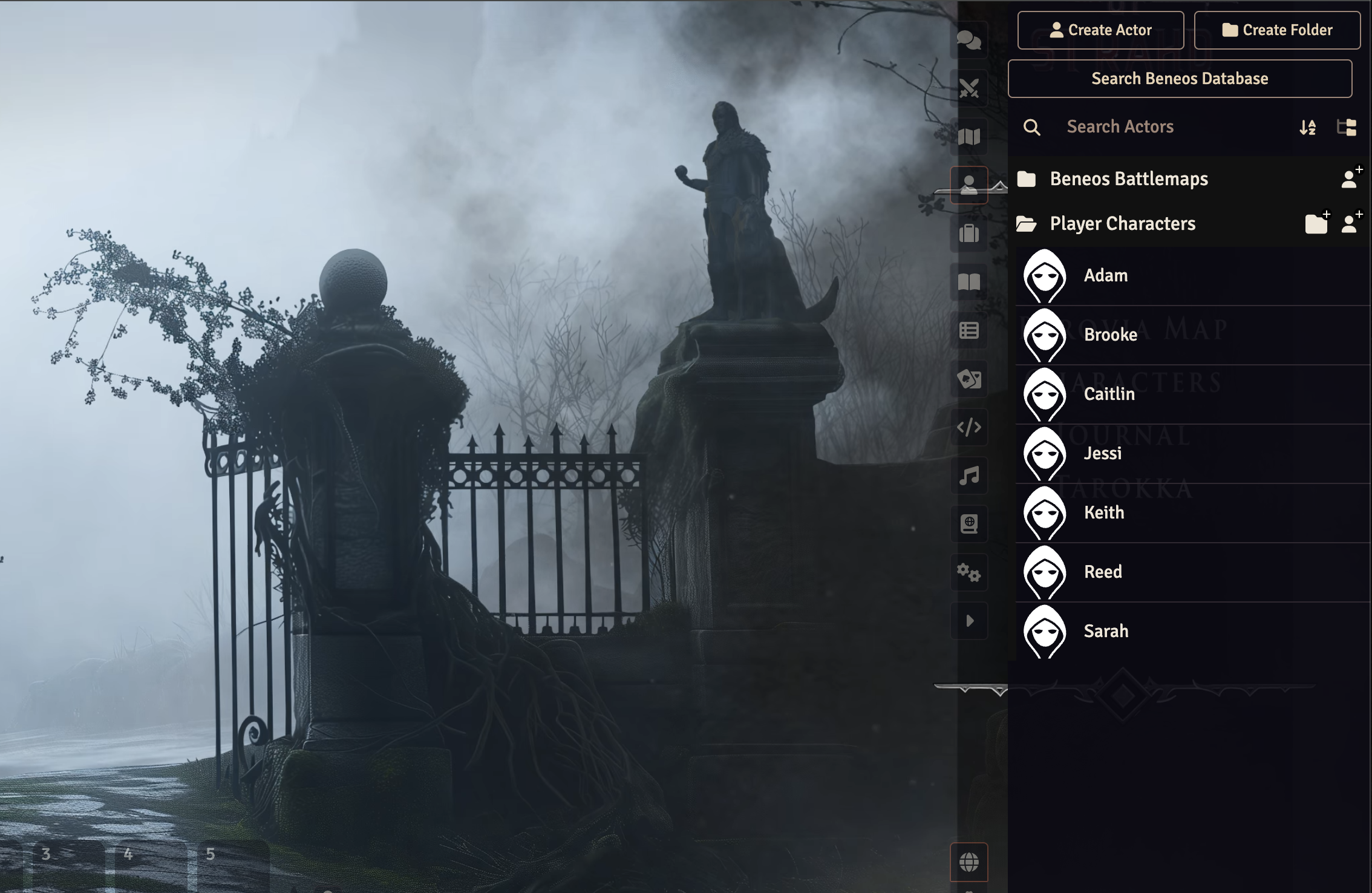Add subfolder in Player Characters folder

coord(1316,224)
